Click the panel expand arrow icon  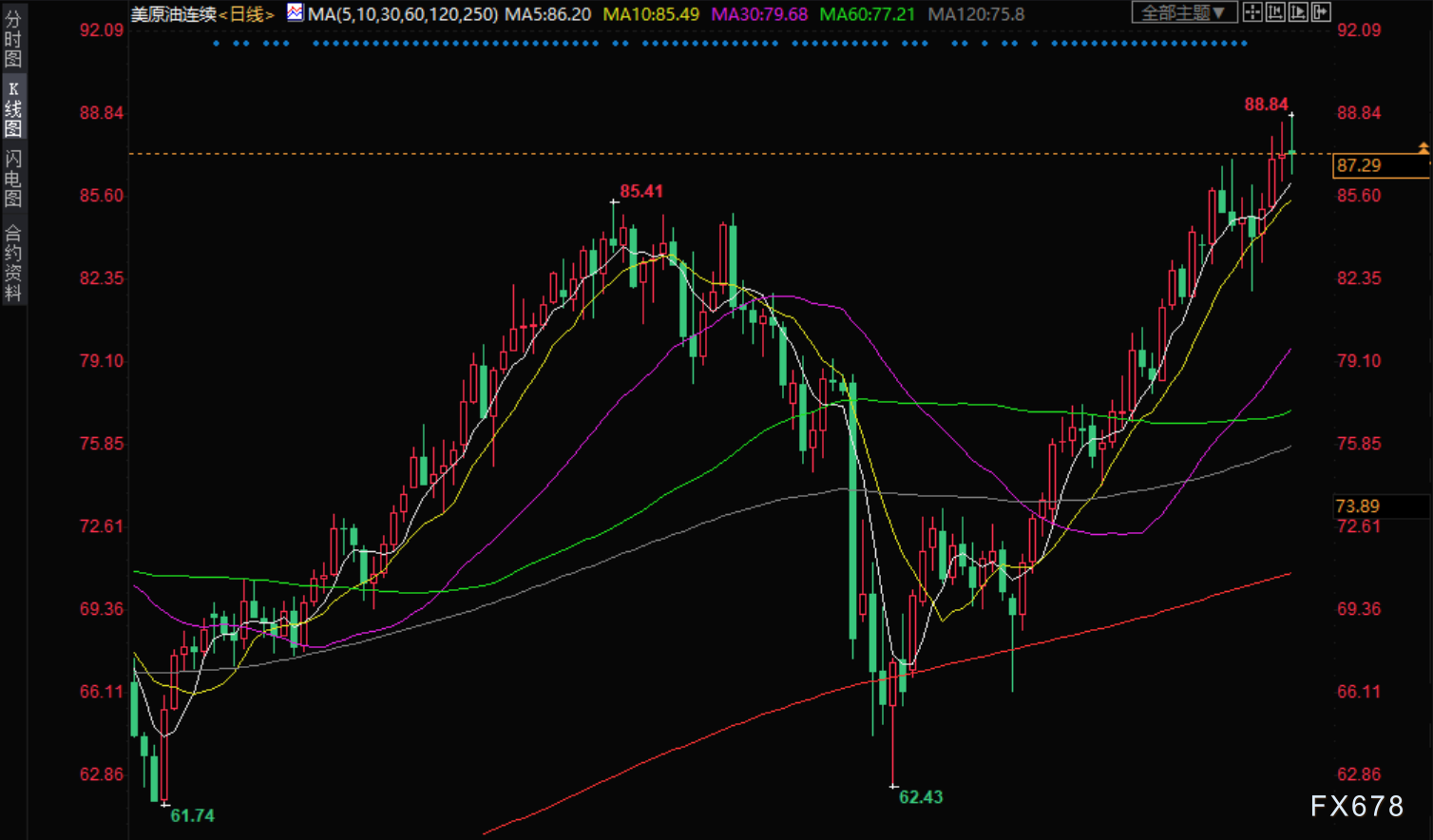(1320, 12)
